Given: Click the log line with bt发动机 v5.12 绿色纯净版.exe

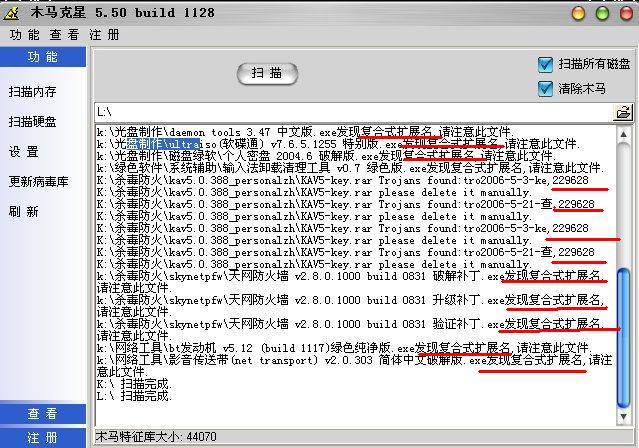Looking at the screenshot, I should [344, 348].
